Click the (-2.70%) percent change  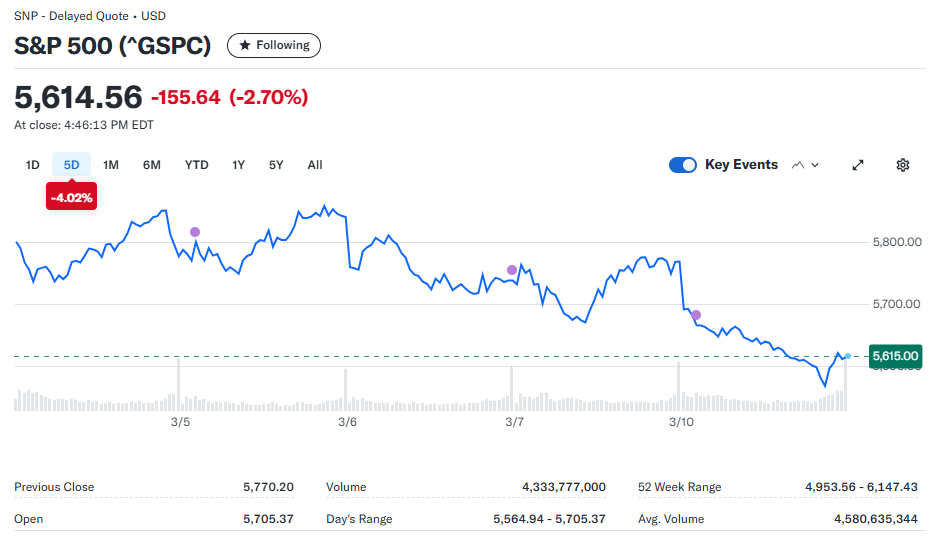pos(269,97)
